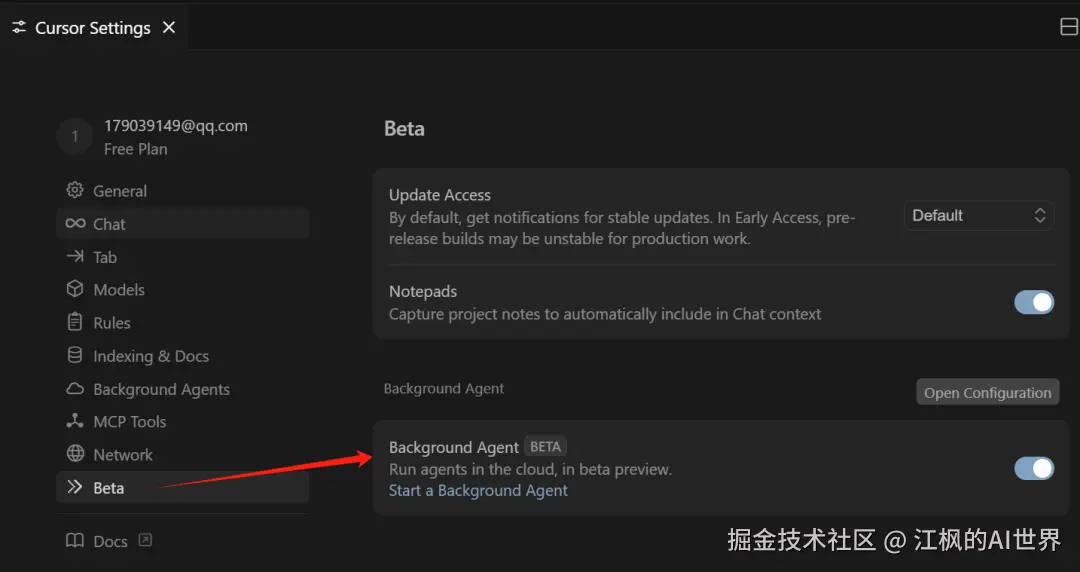Close the Cursor Settings tab

pyautogui.click(x=169, y=28)
